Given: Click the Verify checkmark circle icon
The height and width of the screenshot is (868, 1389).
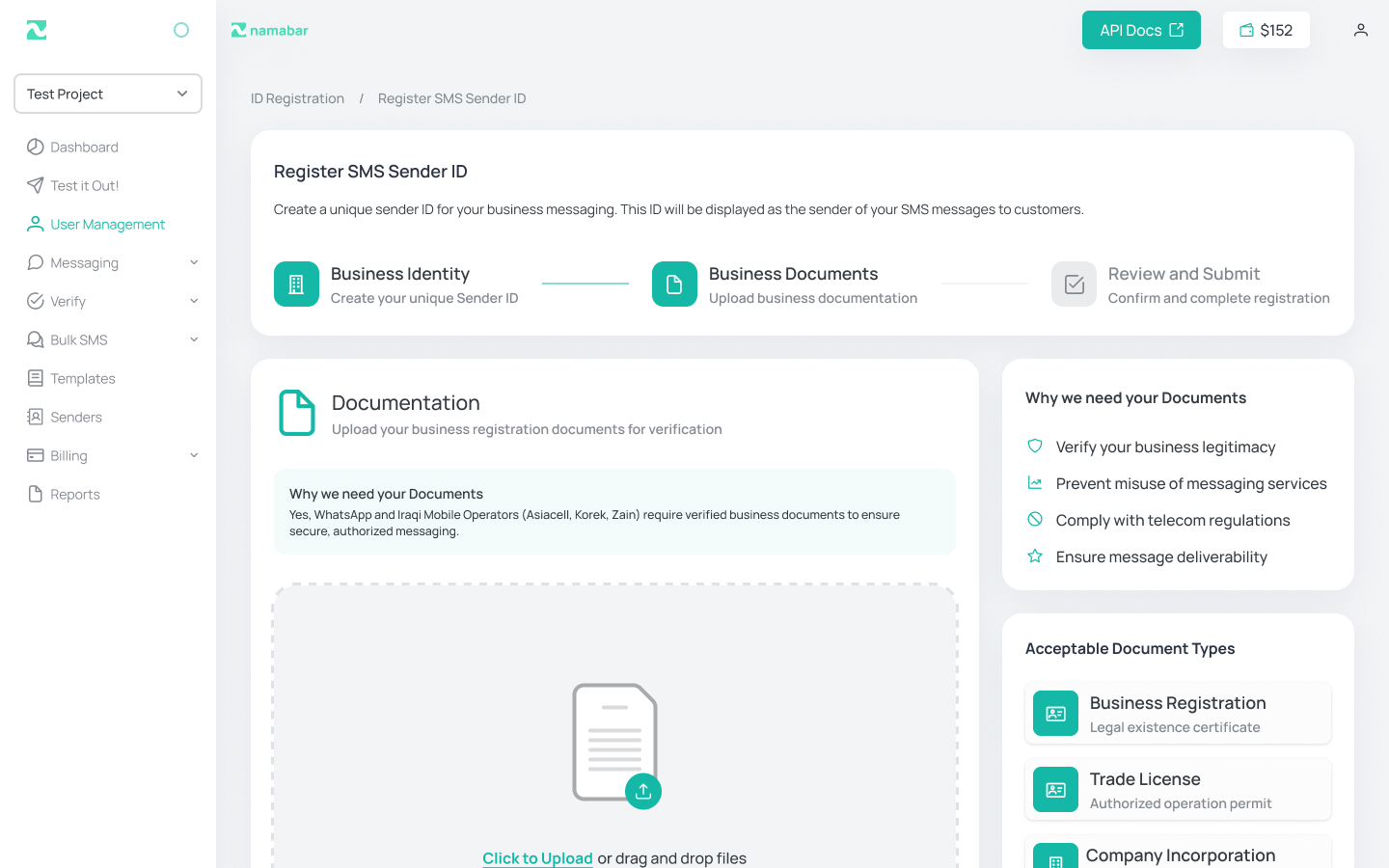Looking at the screenshot, I should tap(36, 301).
